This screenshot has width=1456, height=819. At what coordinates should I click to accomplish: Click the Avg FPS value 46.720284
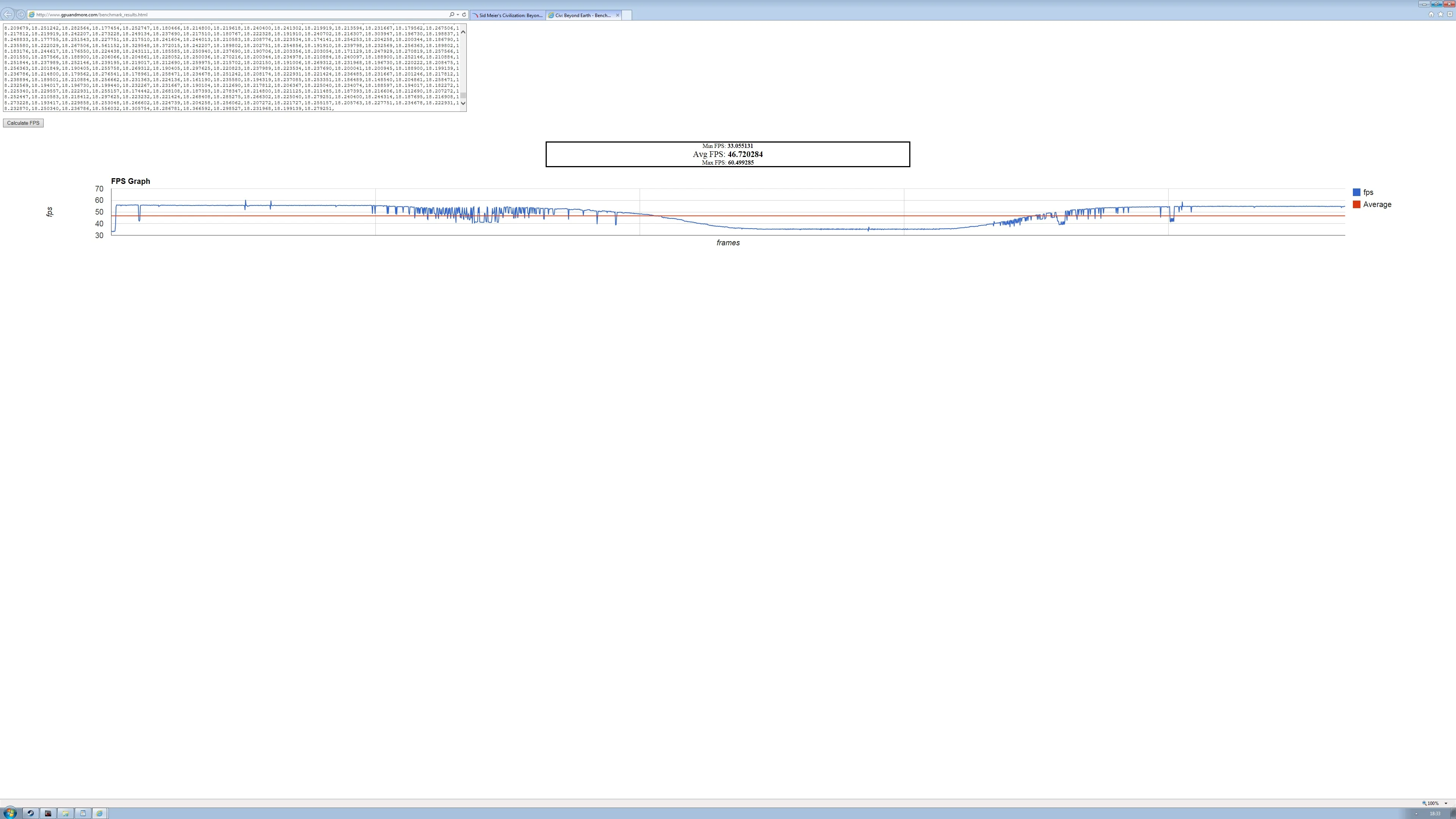[745, 154]
